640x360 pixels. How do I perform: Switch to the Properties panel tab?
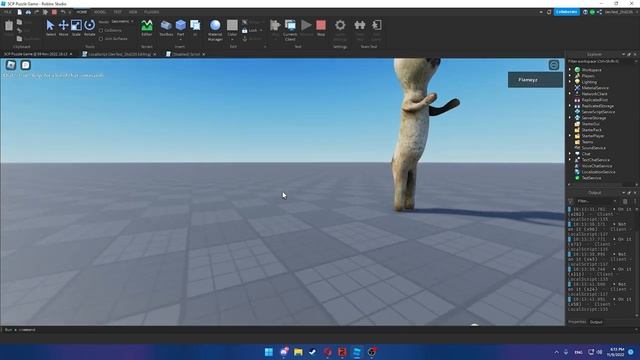click(577, 322)
